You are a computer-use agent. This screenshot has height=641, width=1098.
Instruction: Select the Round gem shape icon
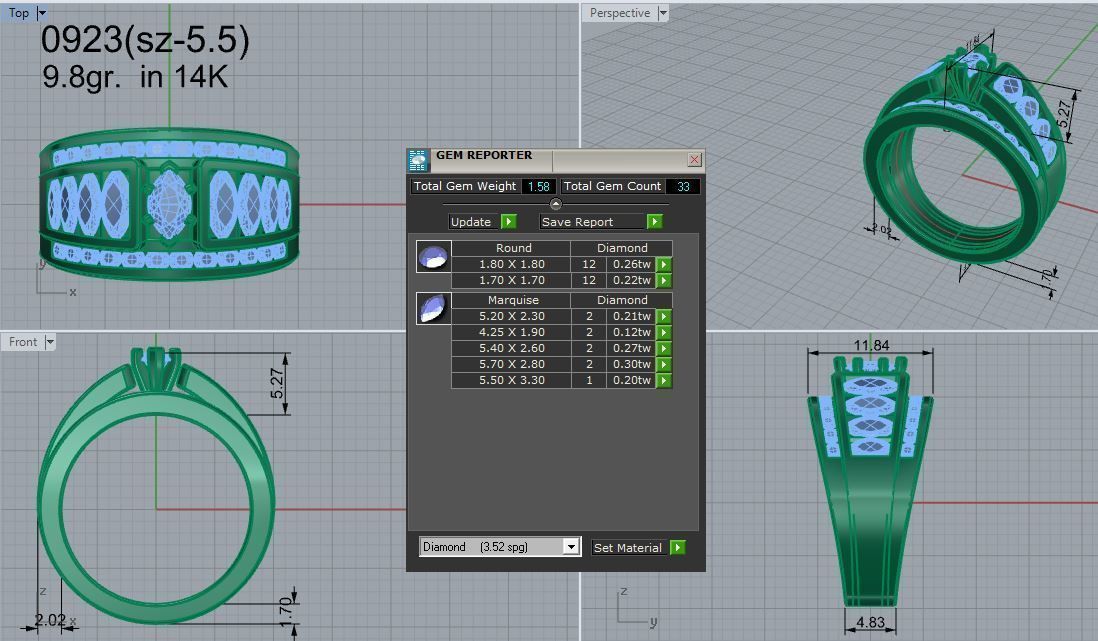pyautogui.click(x=433, y=256)
